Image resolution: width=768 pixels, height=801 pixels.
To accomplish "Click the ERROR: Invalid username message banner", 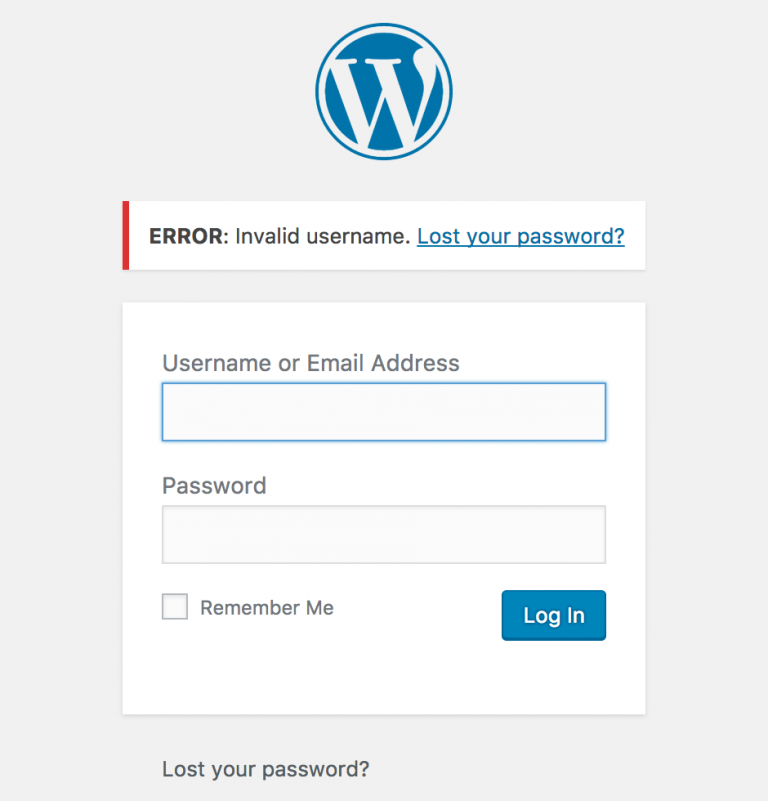I will (300, 236).
